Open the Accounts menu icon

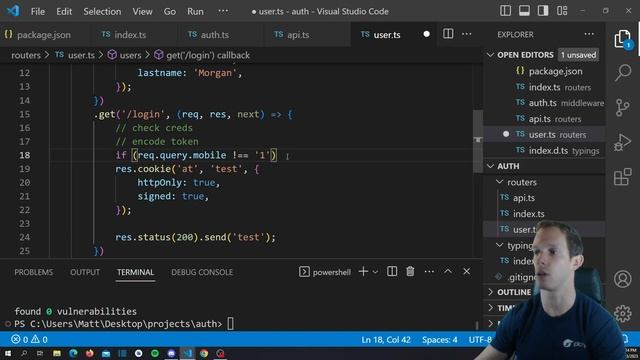point(622,279)
